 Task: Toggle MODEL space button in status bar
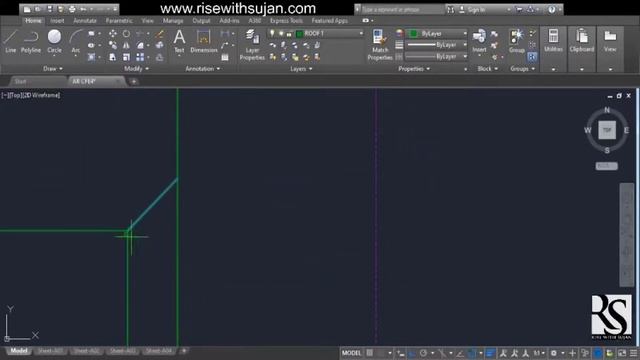(x=351, y=353)
